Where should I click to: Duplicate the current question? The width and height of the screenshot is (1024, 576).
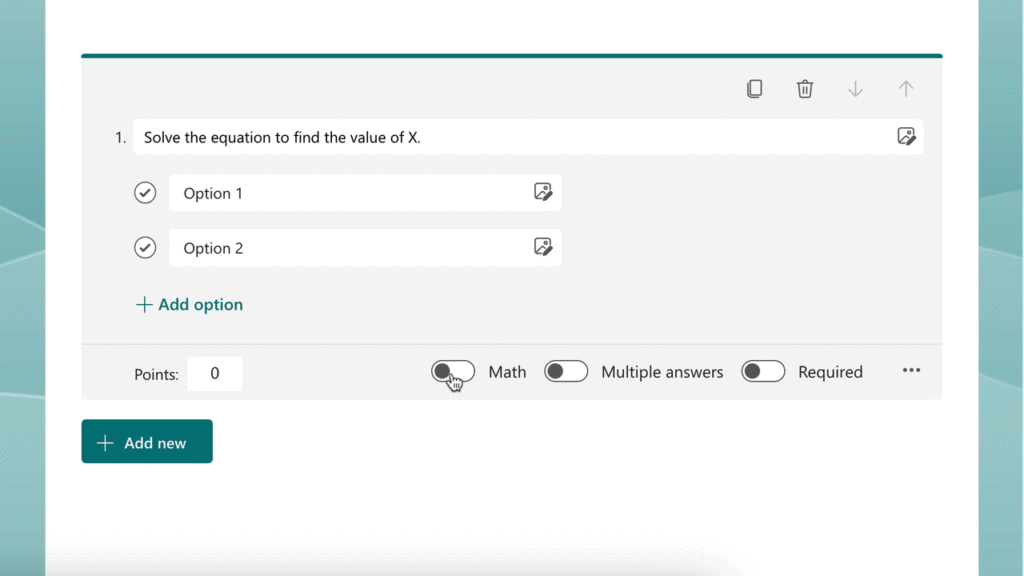[755, 88]
